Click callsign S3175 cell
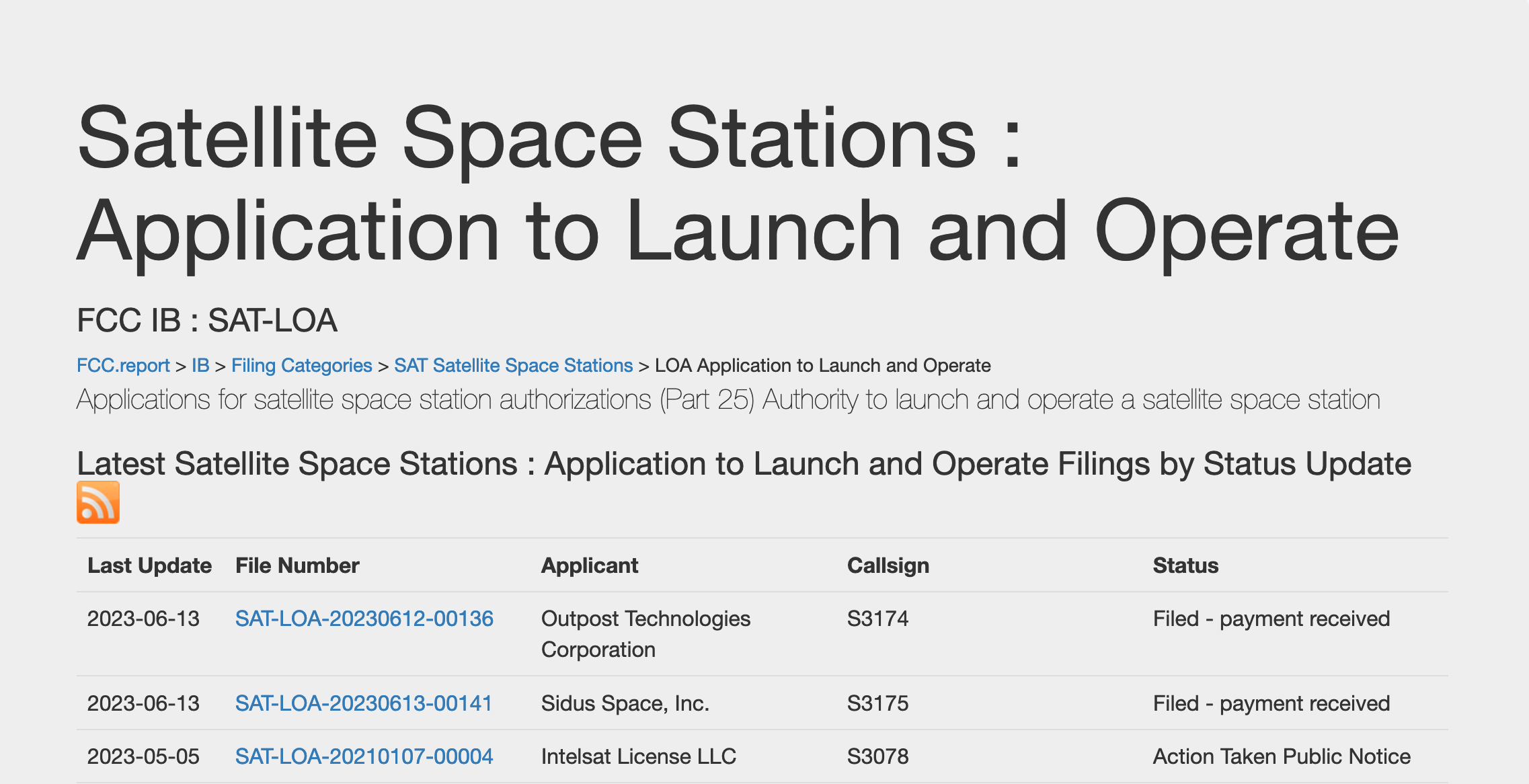 coord(877,703)
